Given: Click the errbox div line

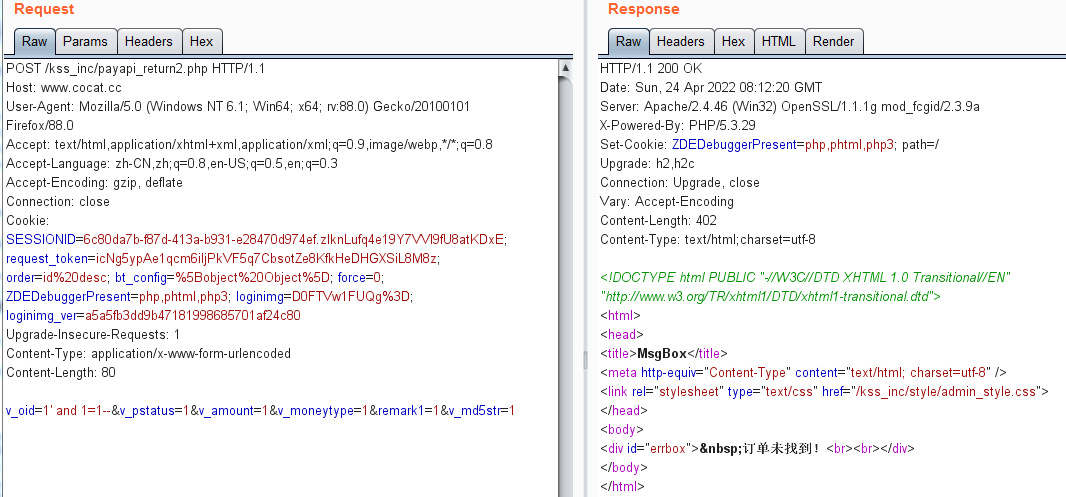Looking at the screenshot, I should pyautogui.click(x=757, y=449).
